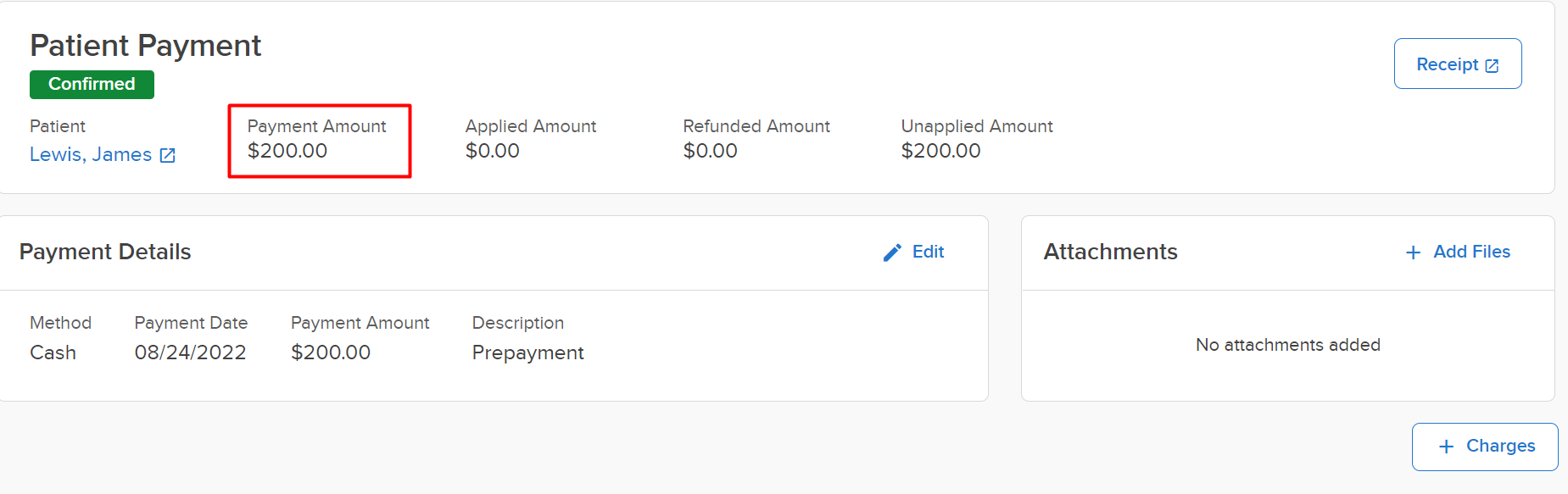This screenshot has height=494, width=1568.
Task: Click the Payment Details panel heading
Action: 105,252
